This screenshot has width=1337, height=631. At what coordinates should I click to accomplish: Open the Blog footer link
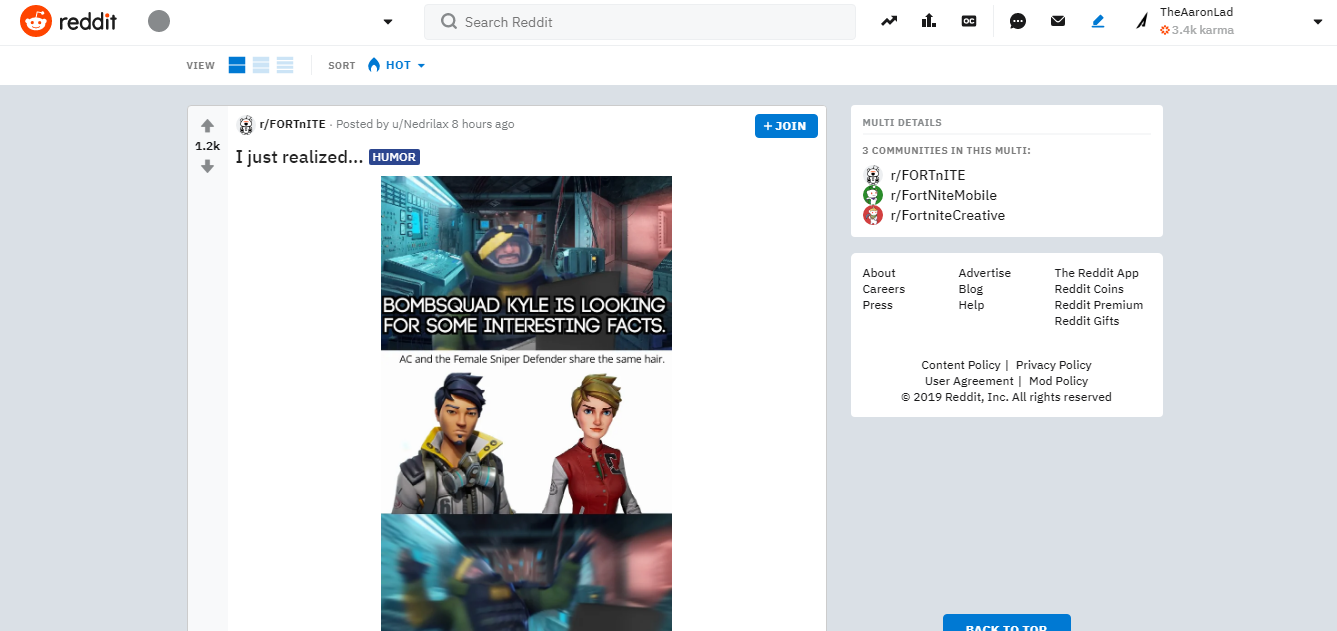pos(971,289)
